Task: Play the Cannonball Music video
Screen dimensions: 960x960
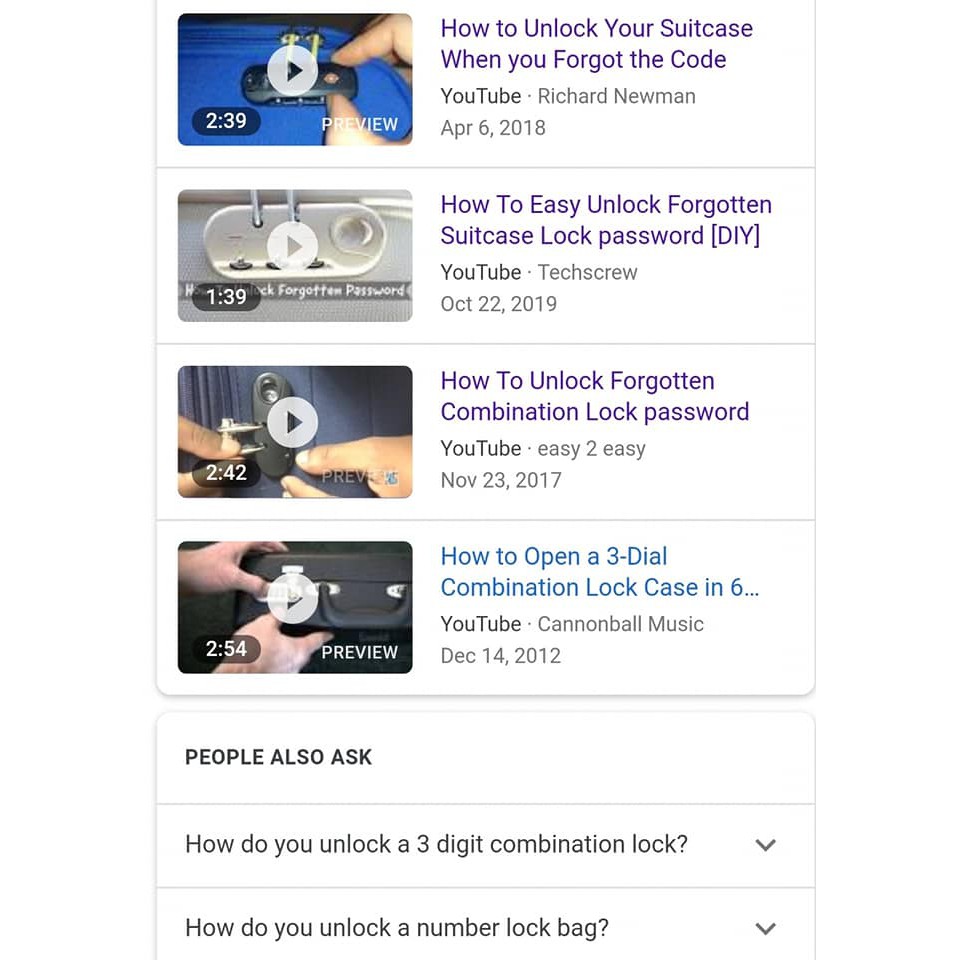Action: 293,598
